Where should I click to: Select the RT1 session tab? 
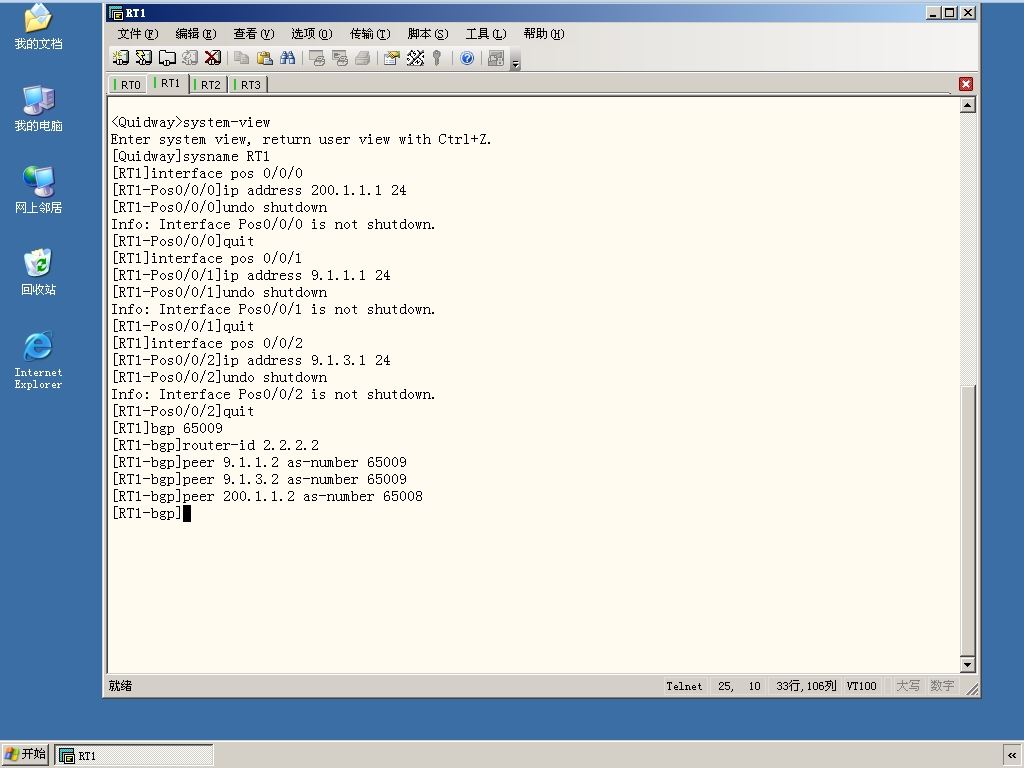coord(168,84)
